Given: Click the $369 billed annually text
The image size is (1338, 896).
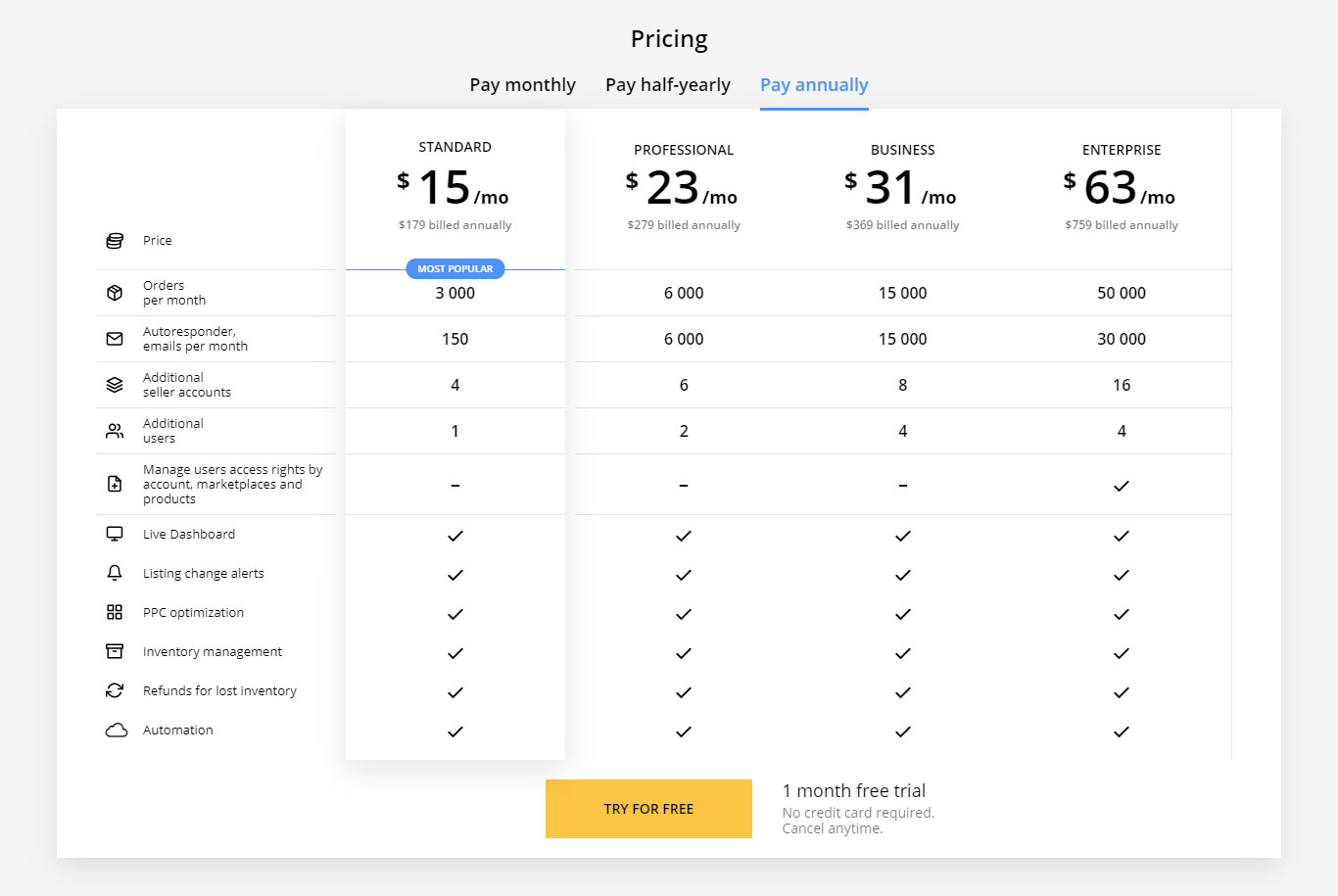Looking at the screenshot, I should pos(903,225).
